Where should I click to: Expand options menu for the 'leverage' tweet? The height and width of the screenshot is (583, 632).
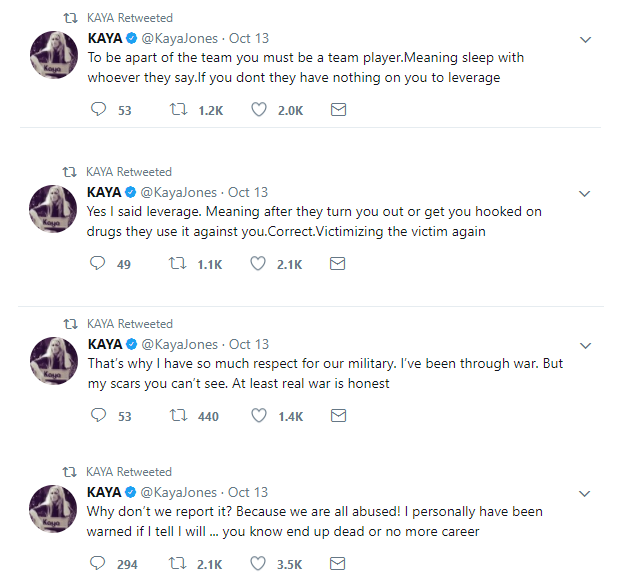(586, 193)
